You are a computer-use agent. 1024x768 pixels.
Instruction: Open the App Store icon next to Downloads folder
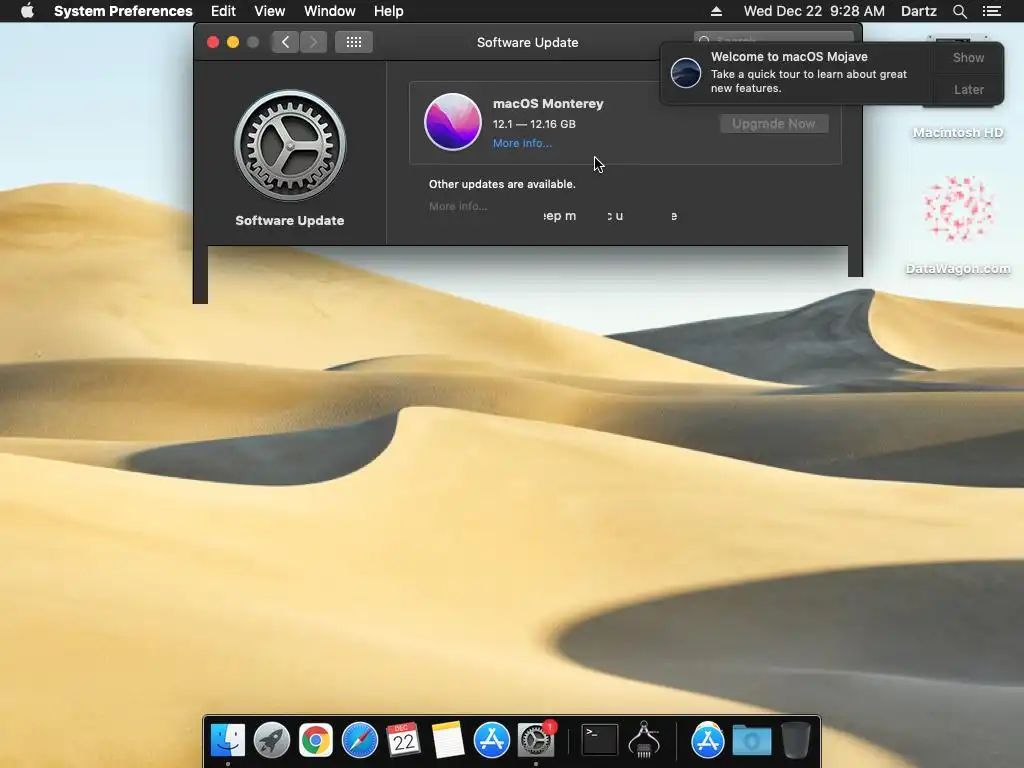(708, 740)
